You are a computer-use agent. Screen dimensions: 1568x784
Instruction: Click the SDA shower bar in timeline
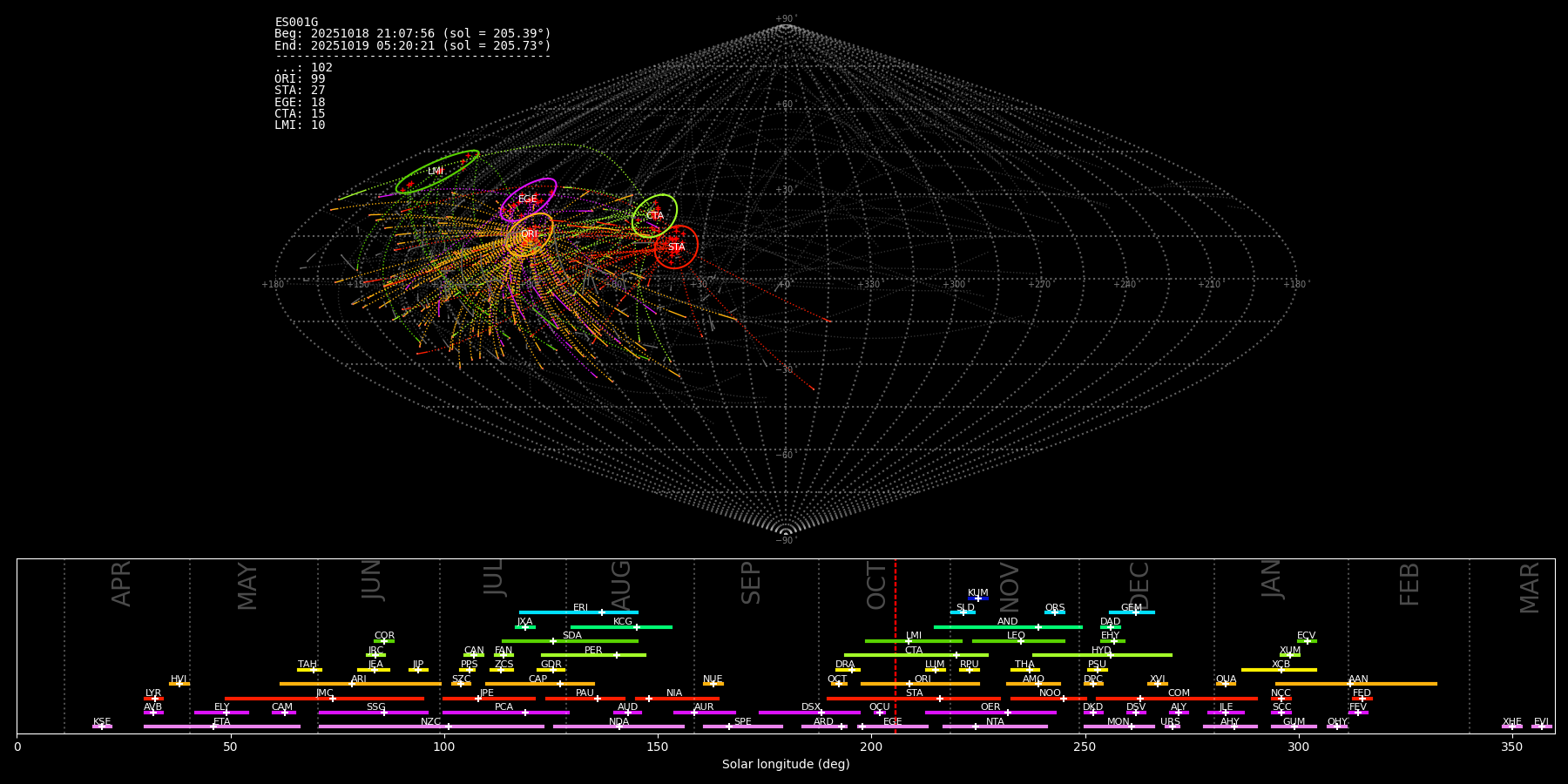click(x=570, y=641)
